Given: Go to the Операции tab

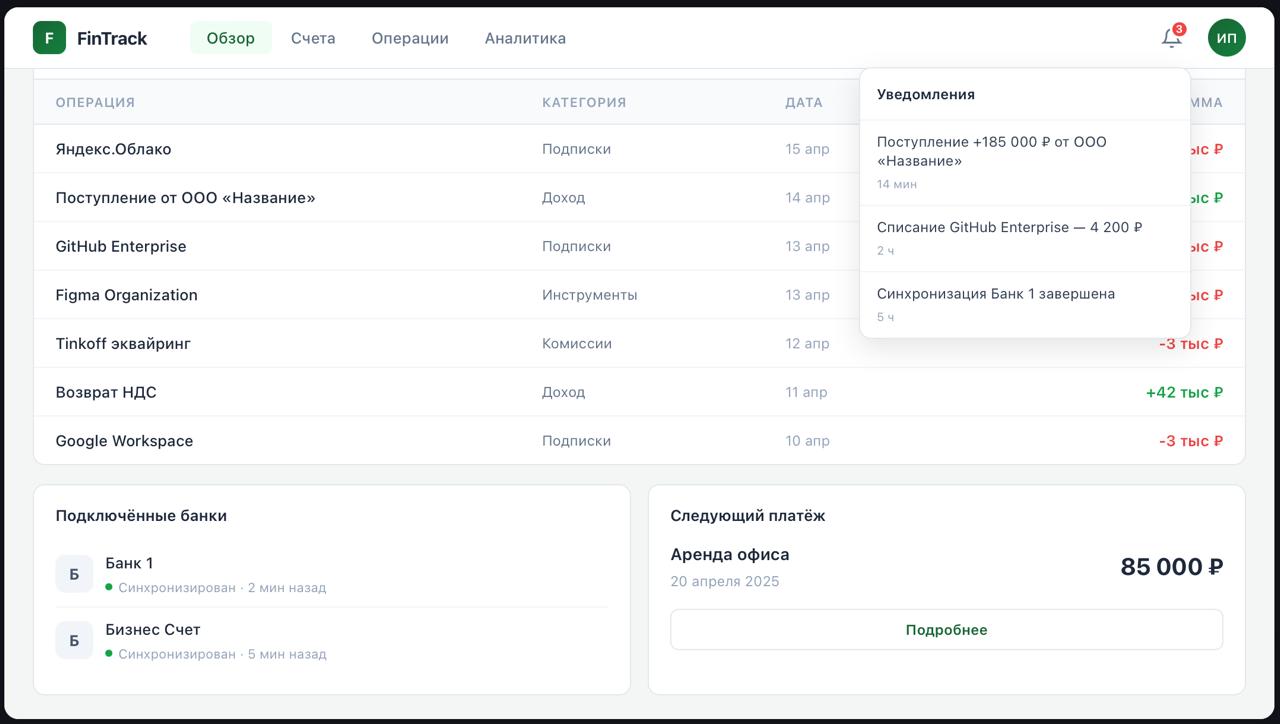Looking at the screenshot, I should click(x=410, y=38).
